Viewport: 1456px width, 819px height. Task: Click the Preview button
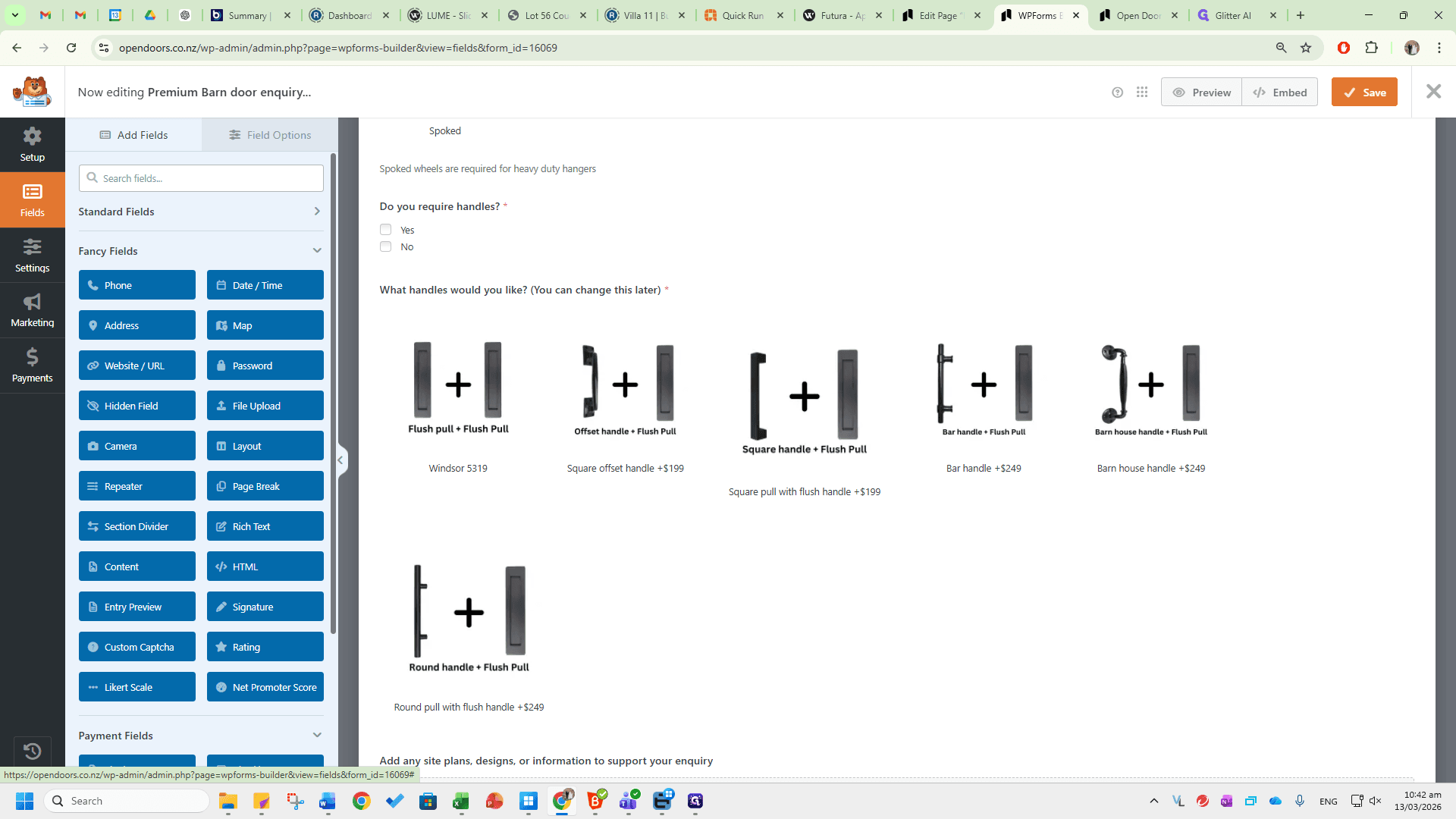pos(1201,93)
